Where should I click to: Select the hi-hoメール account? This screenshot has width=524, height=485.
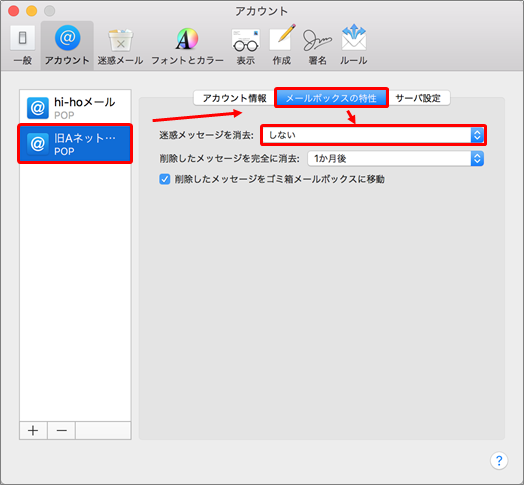click(75, 107)
